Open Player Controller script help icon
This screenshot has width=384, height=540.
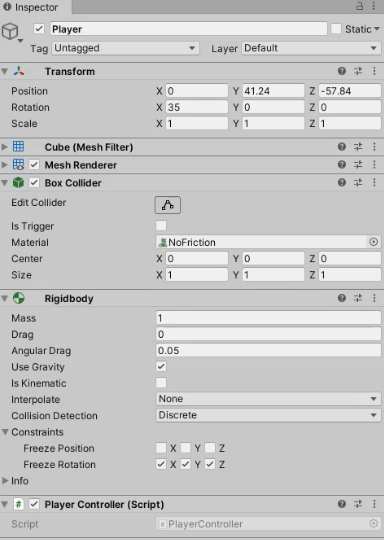coord(342,504)
